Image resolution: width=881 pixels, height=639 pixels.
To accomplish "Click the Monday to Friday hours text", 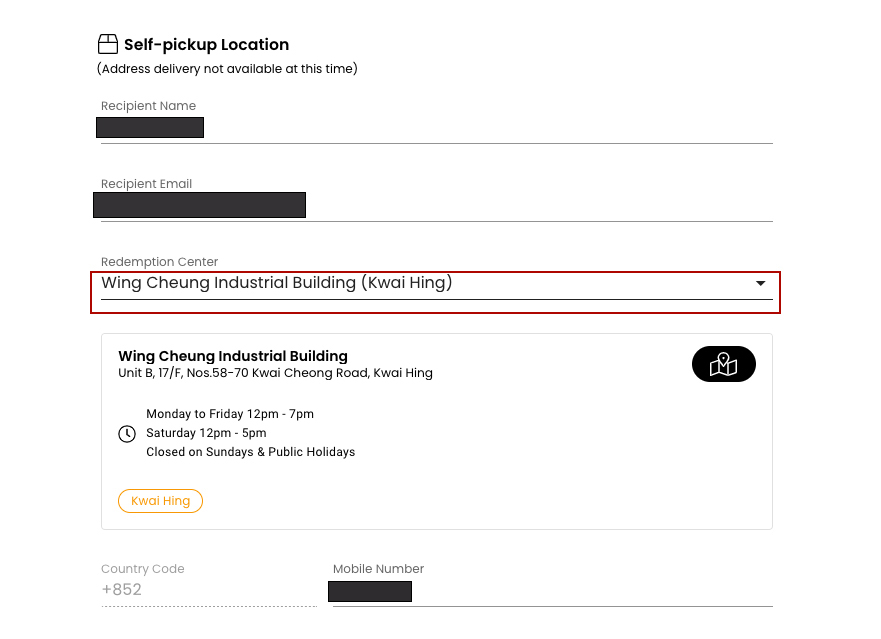I will tap(230, 414).
